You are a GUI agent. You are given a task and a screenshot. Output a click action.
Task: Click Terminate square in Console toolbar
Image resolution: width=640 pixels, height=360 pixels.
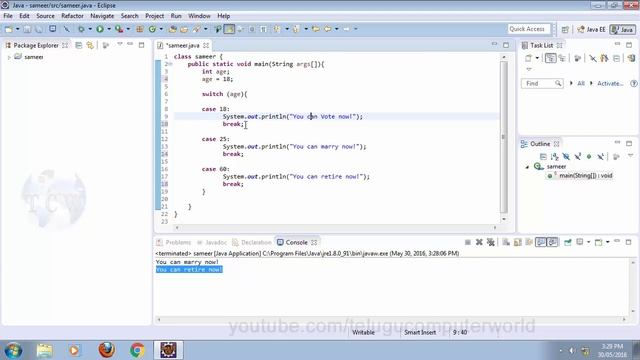[x=468, y=242]
